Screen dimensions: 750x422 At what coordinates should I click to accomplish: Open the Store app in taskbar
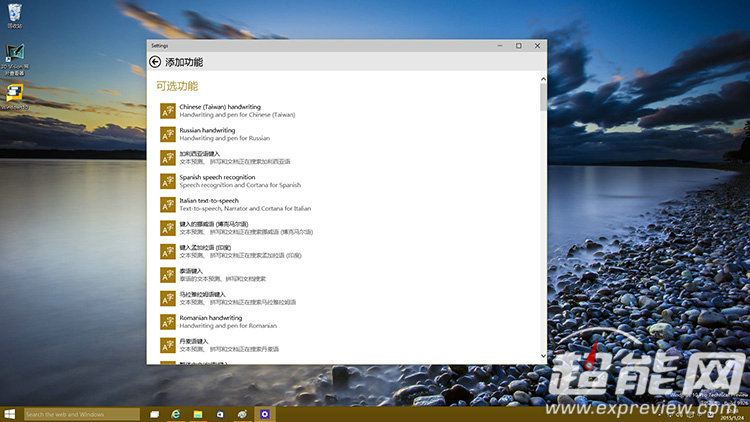220,414
